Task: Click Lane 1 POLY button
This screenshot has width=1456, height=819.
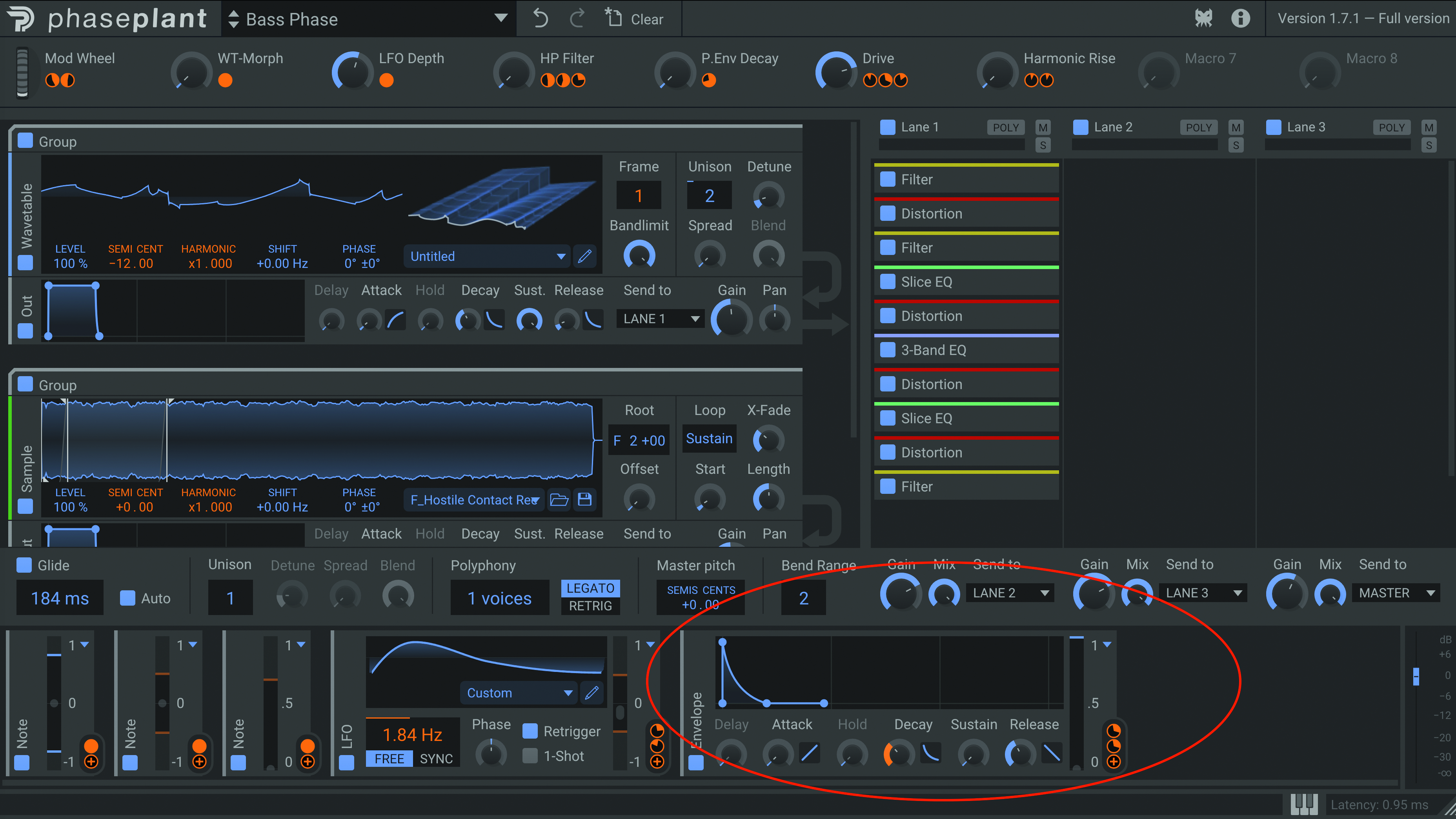Action: [1006, 127]
